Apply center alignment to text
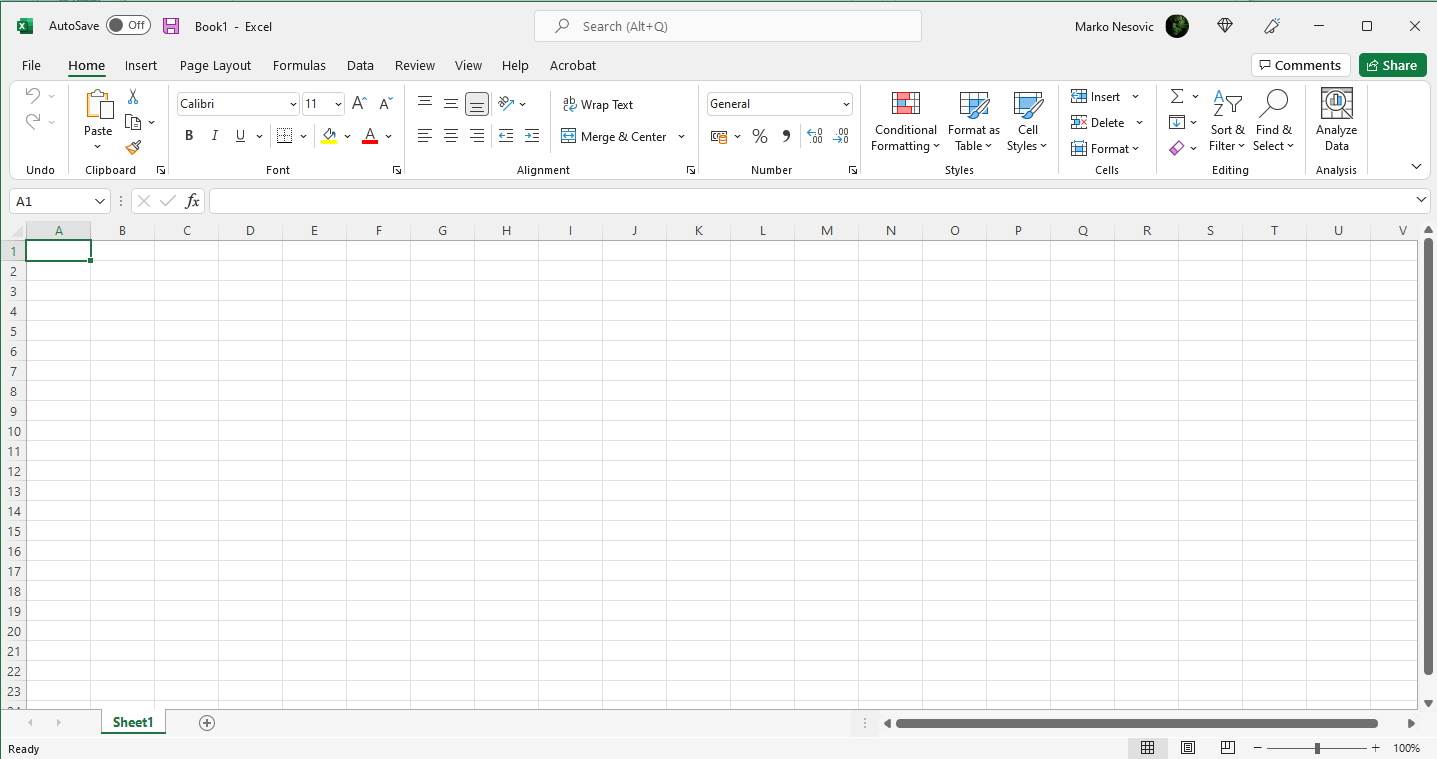 coord(450,136)
